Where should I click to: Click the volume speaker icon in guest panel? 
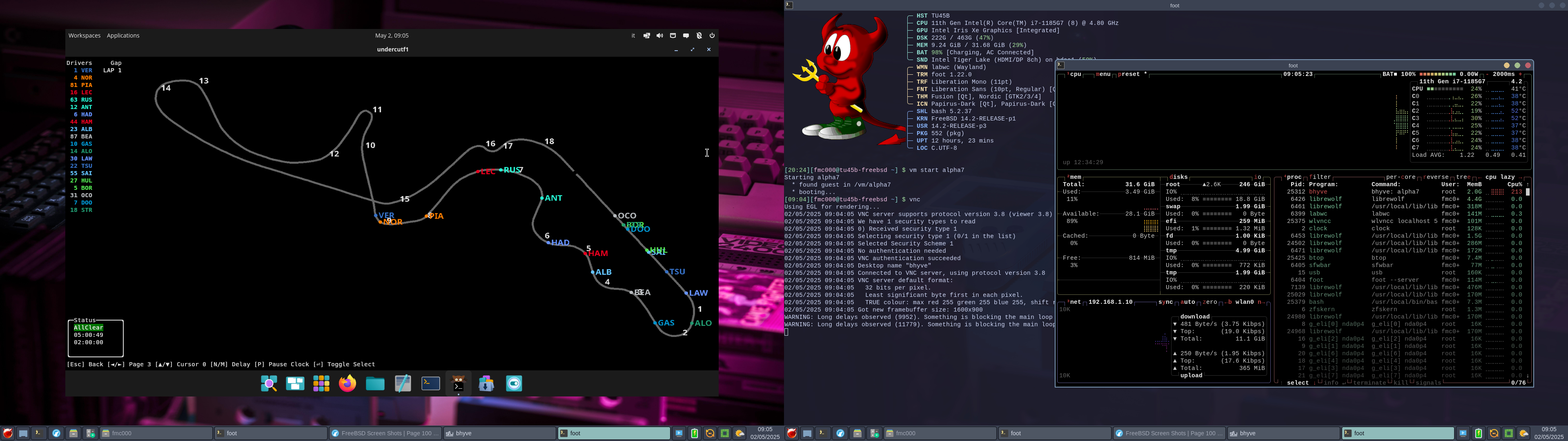coord(659,36)
